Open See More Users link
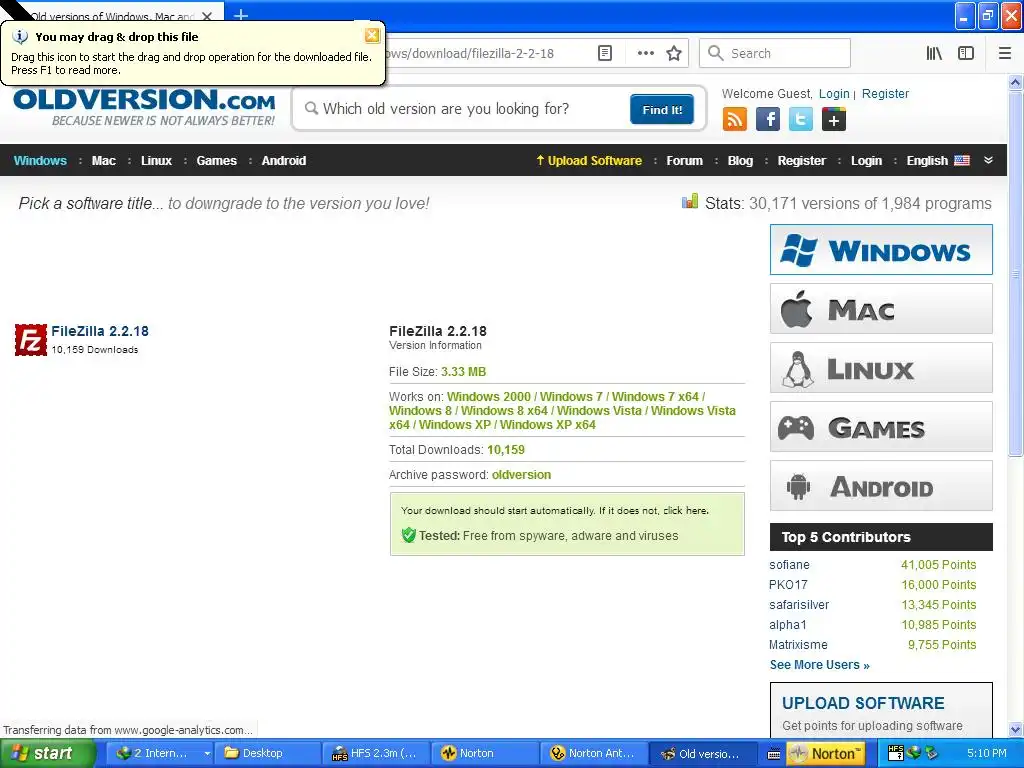Image resolution: width=1024 pixels, height=768 pixels. [819, 665]
